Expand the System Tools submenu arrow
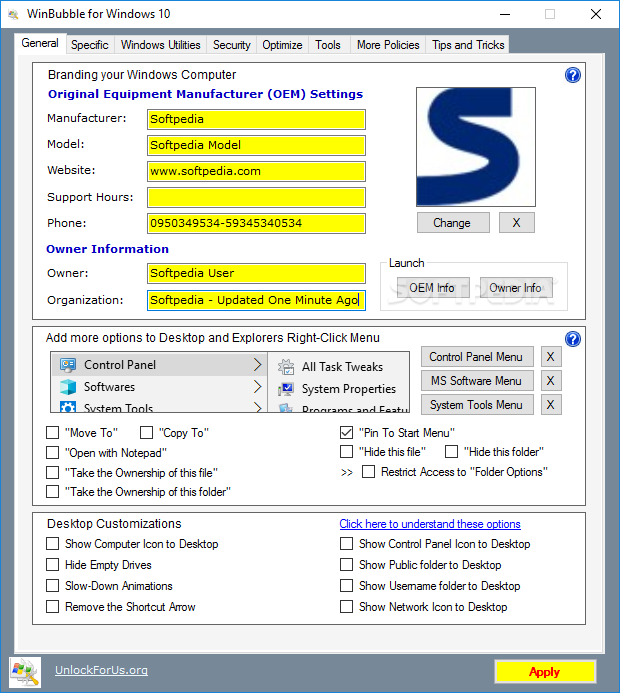The height and width of the screenshot is (693, 620). (x=258, y=407)
